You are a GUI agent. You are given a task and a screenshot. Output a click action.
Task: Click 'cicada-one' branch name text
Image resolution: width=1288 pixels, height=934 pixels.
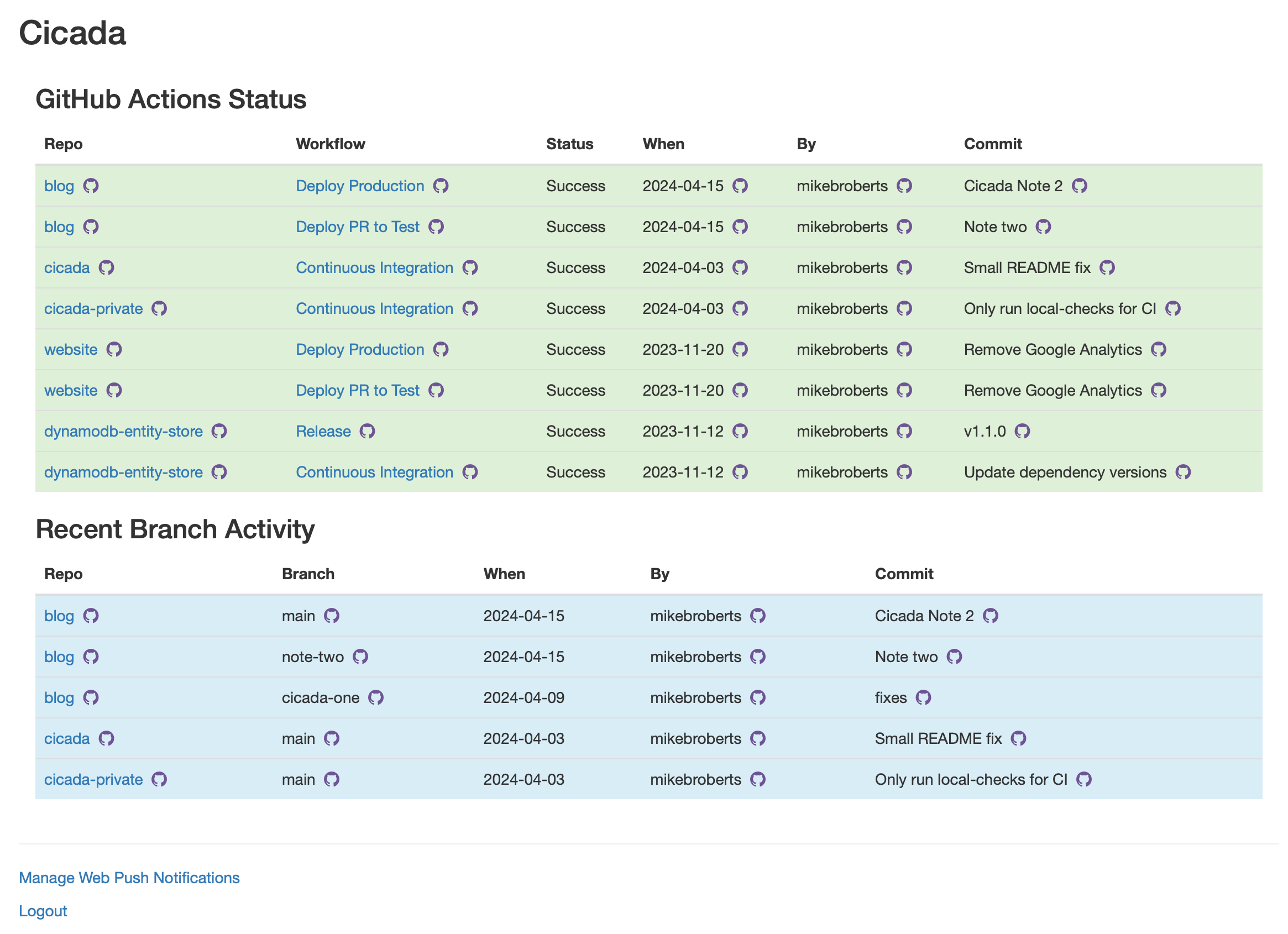coord(321,697)
